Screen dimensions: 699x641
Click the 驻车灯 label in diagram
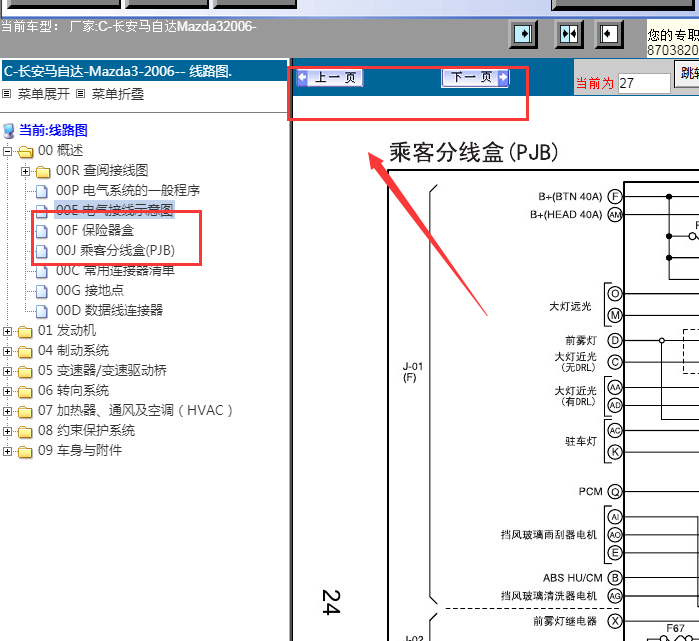[581, 441]
